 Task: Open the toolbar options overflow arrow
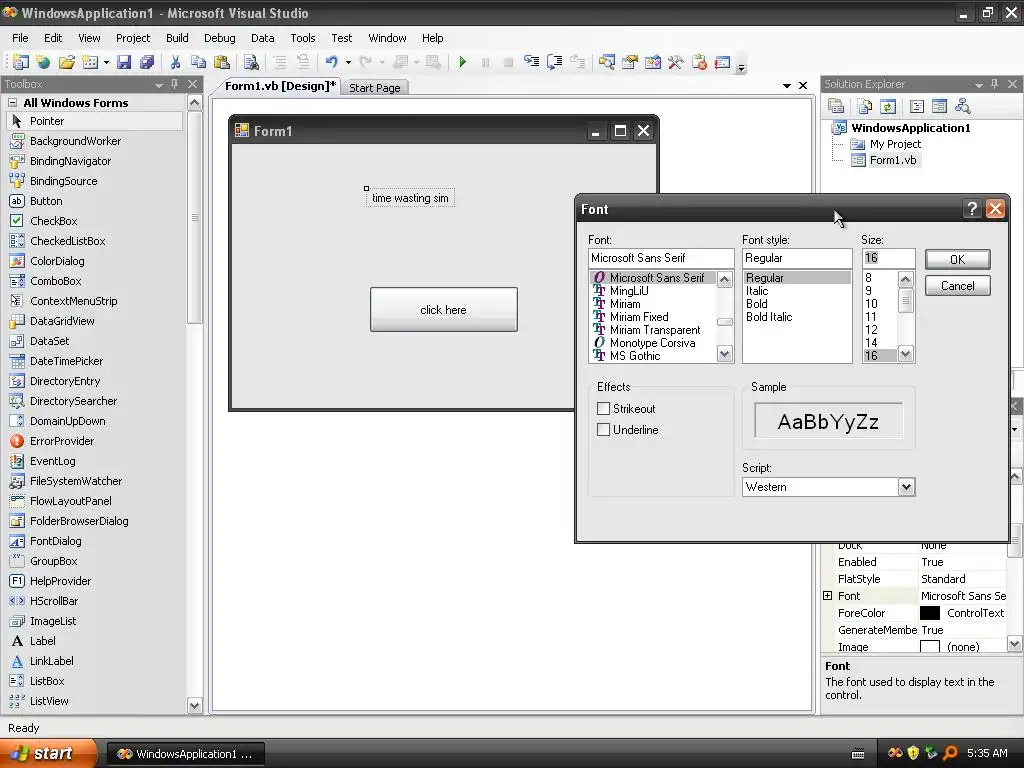[x=741, y=66]
